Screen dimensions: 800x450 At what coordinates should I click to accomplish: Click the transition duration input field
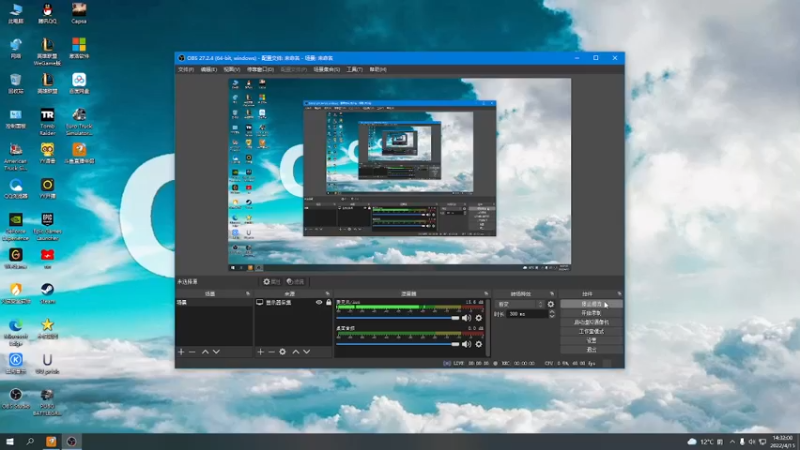pyautogui.click(x=528, y=314)
